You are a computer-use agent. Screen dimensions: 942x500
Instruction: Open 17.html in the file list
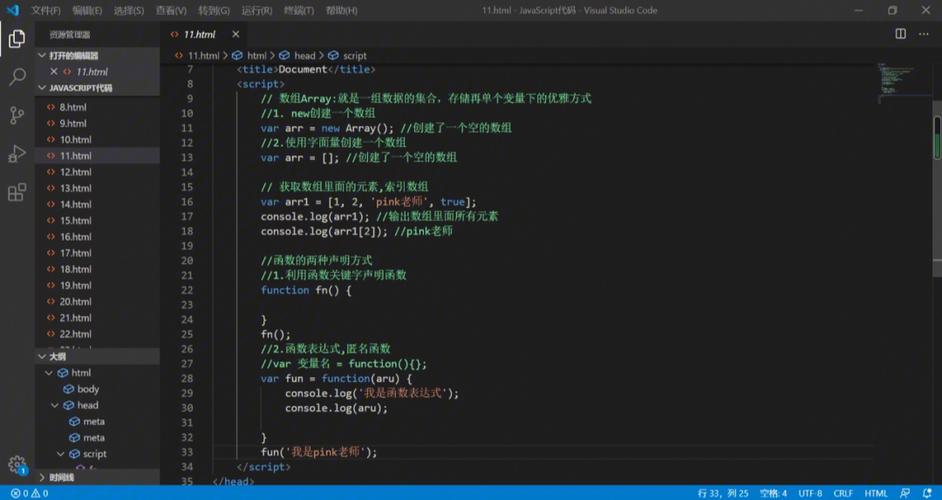tap(97, 253)
